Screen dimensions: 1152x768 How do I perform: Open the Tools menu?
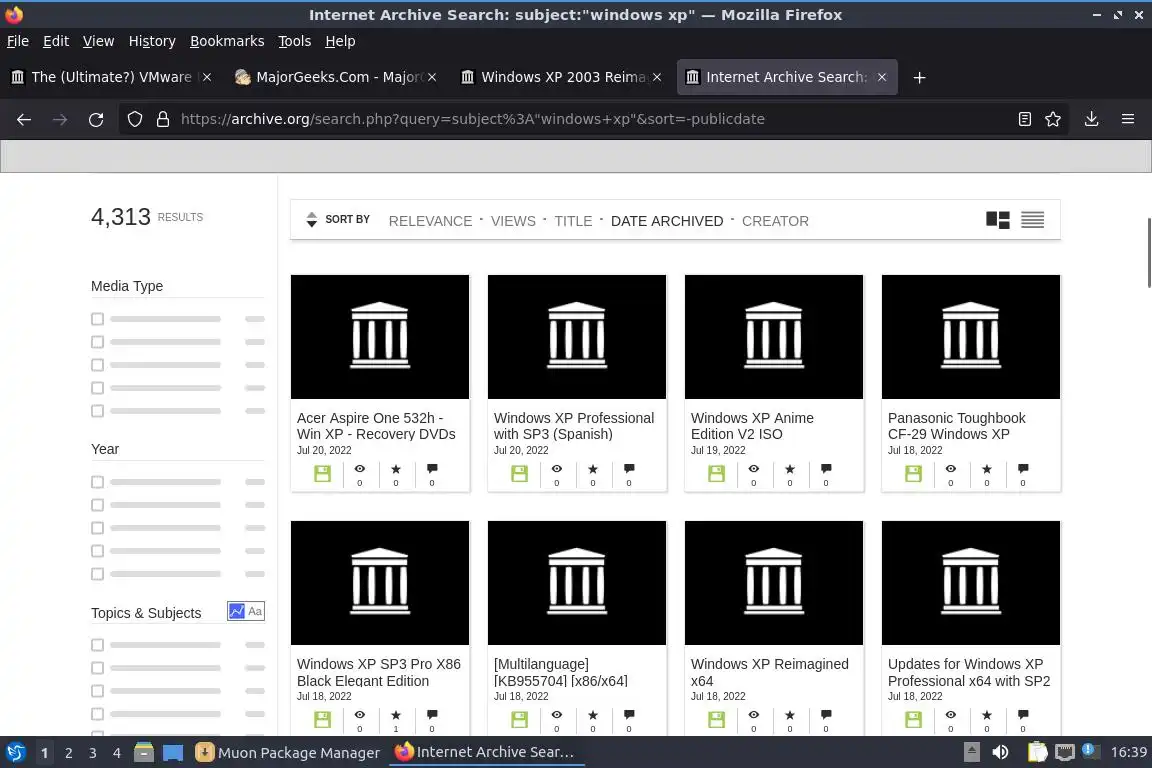[x=295, y=41]
